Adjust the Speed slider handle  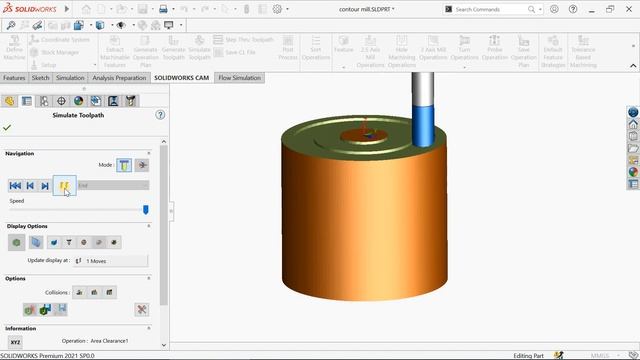pyautogui.click(x=145, y=210)
